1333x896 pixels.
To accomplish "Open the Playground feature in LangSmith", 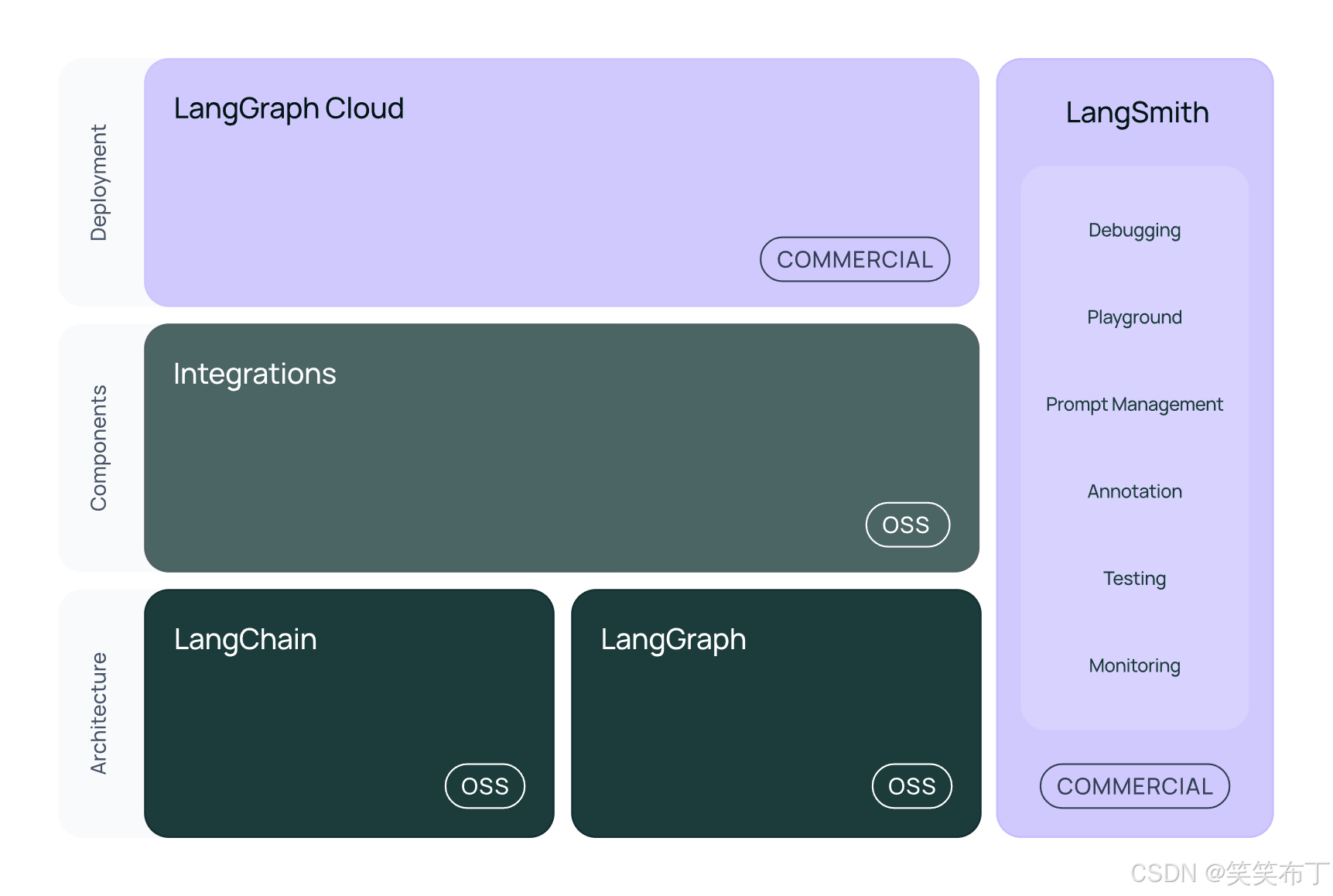I will point(1133,316).
